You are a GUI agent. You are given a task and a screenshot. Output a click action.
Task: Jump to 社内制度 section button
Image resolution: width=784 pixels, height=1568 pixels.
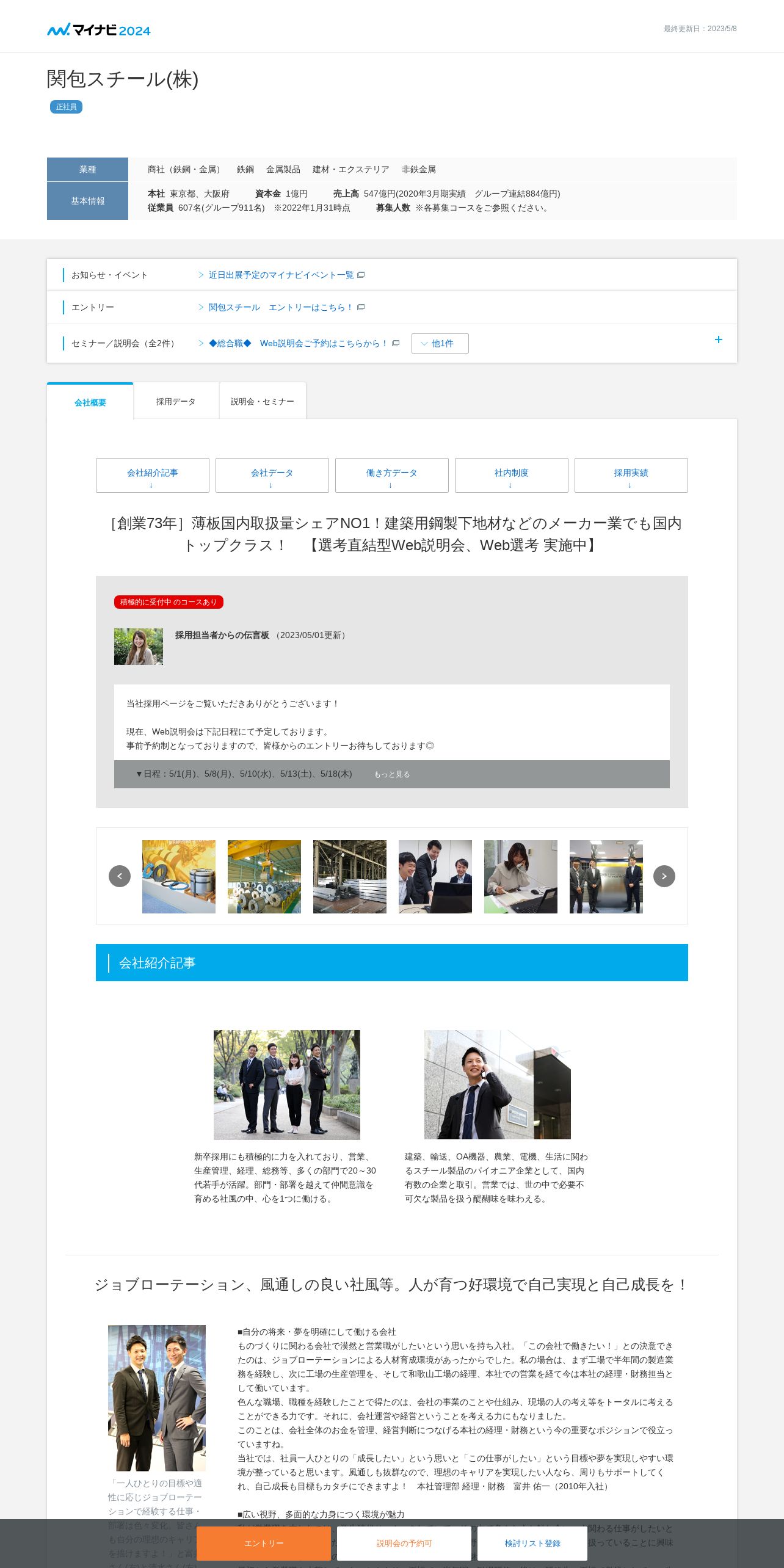click(512, 475)
